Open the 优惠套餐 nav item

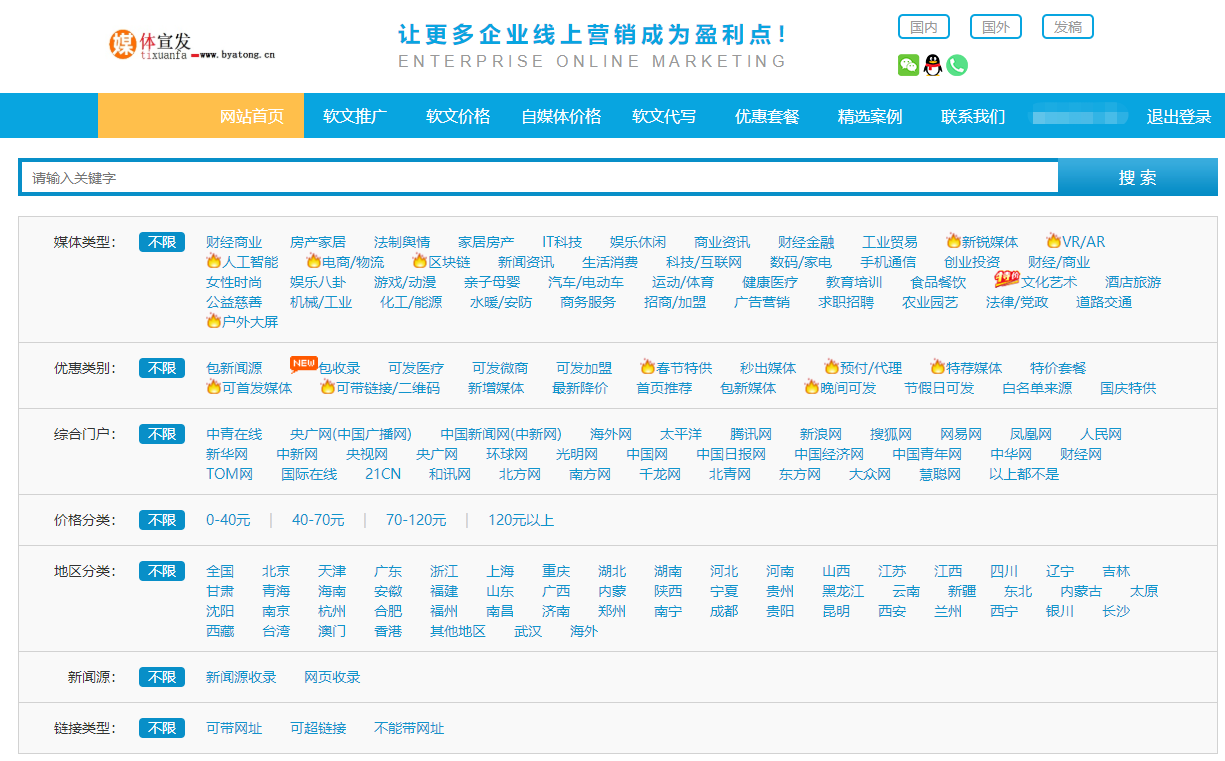[767, 116]
